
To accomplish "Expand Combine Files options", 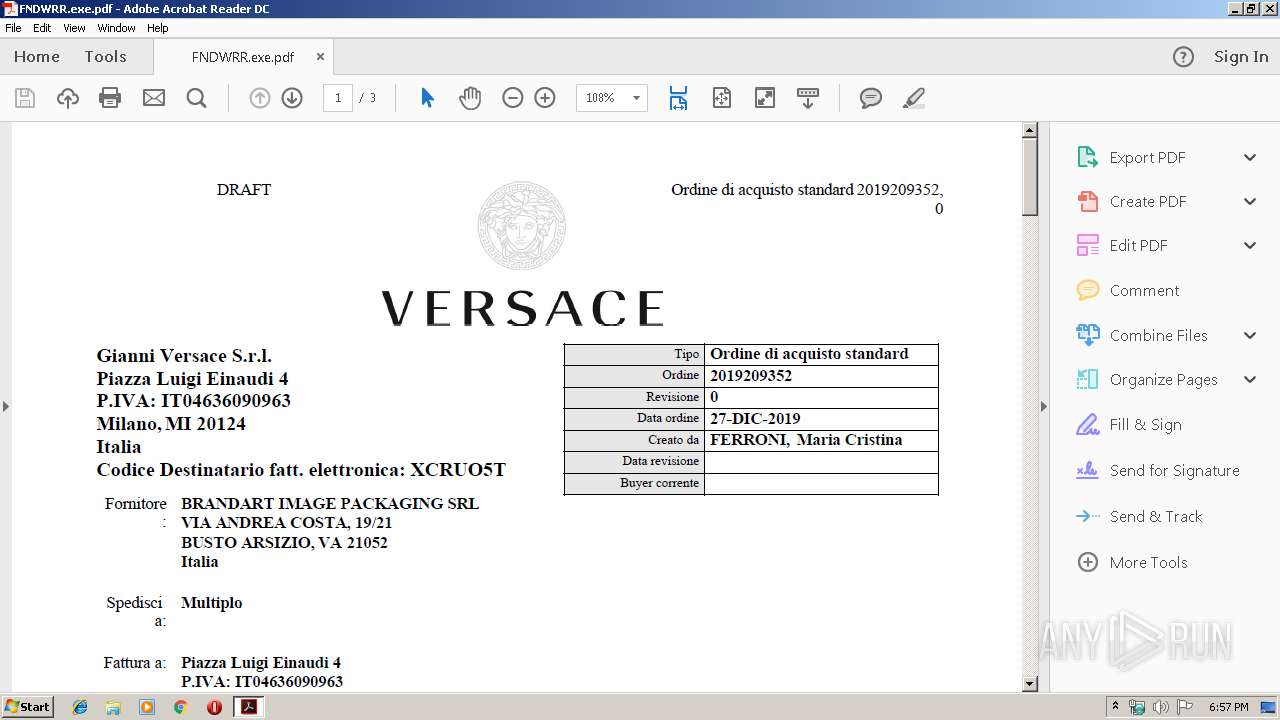I will point(1250,335).
